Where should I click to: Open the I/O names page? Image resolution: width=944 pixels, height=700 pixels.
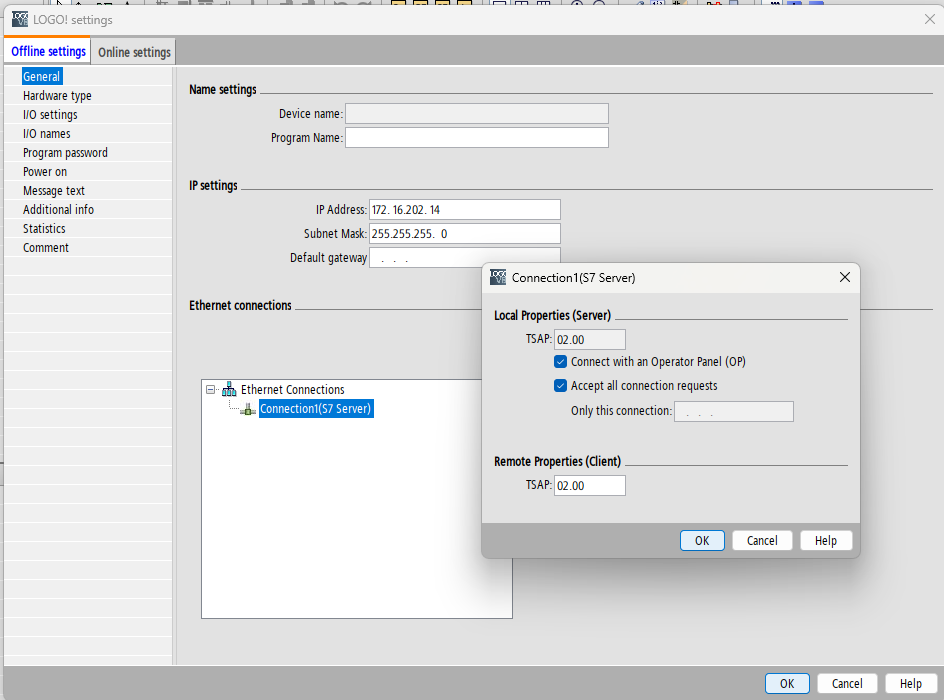click(46, 134)
